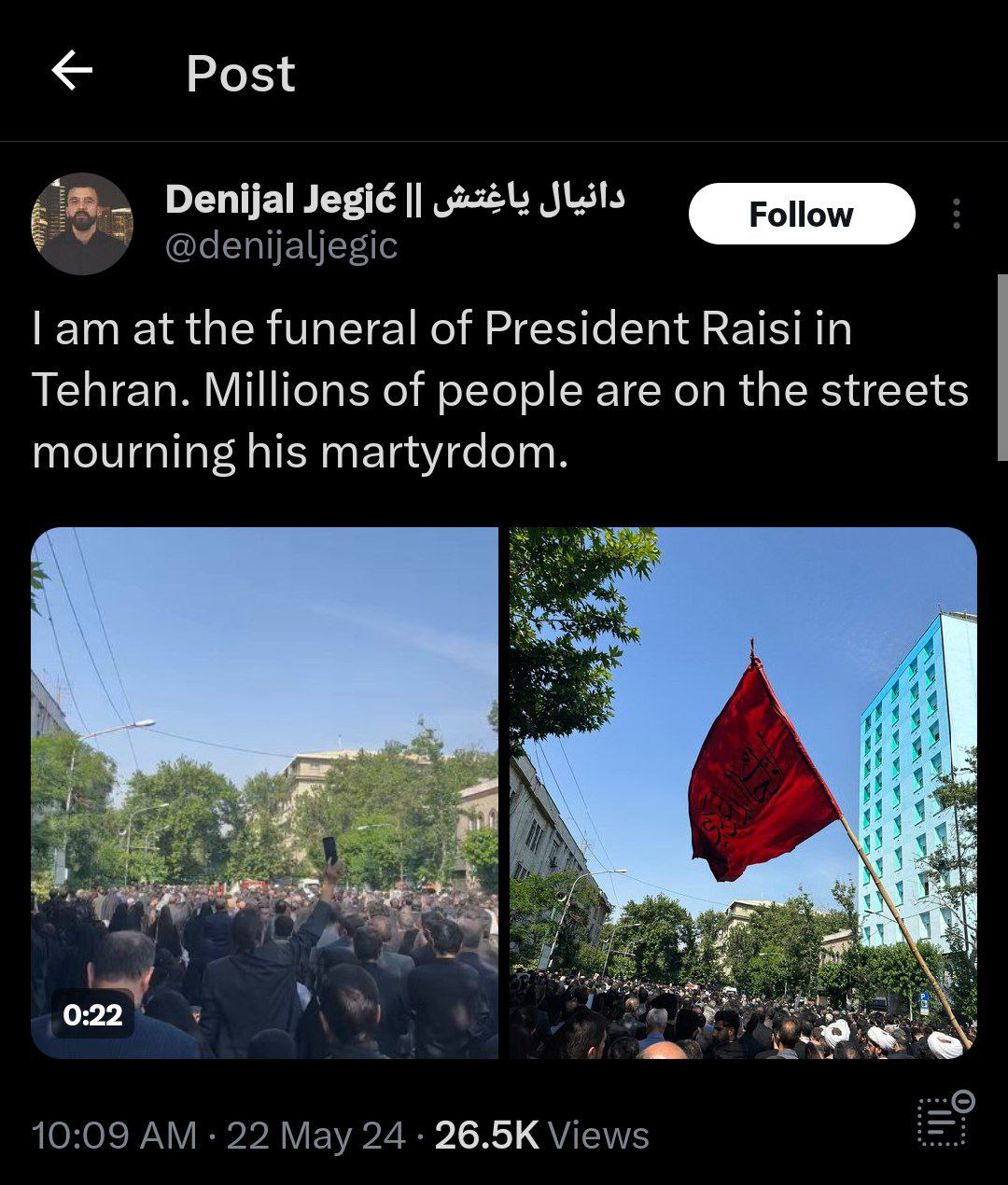
Task: Play the 0:22 crowd video
Action: (x=265, y=792)
